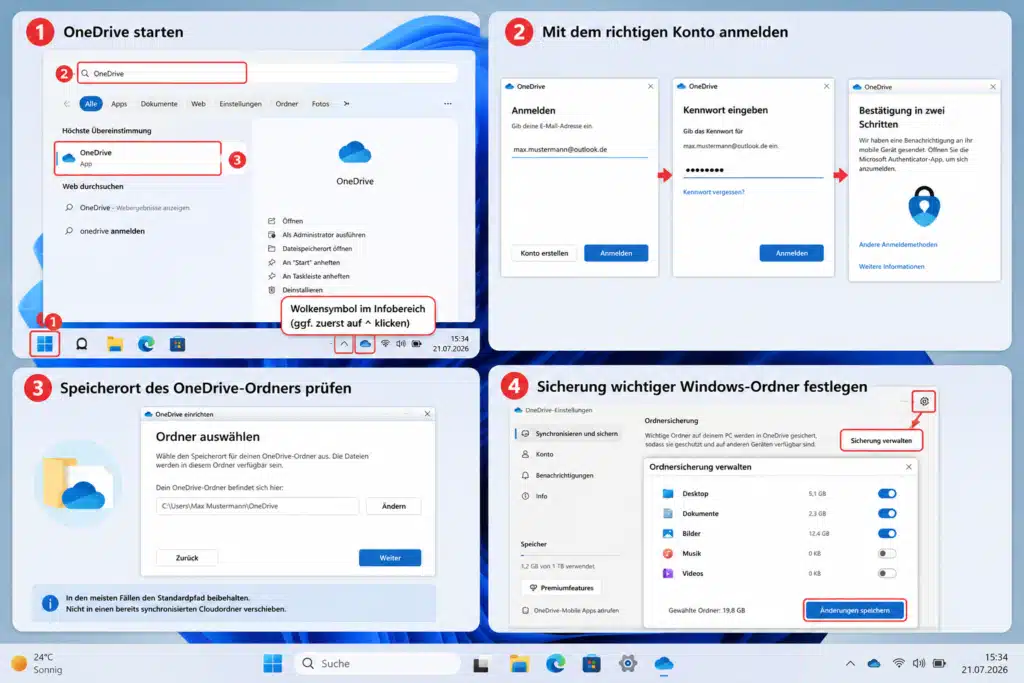This screenshot has height=683, width=1024.
Task: Click the Videos folder icon in Ordnersicherung
Action: 667,573
